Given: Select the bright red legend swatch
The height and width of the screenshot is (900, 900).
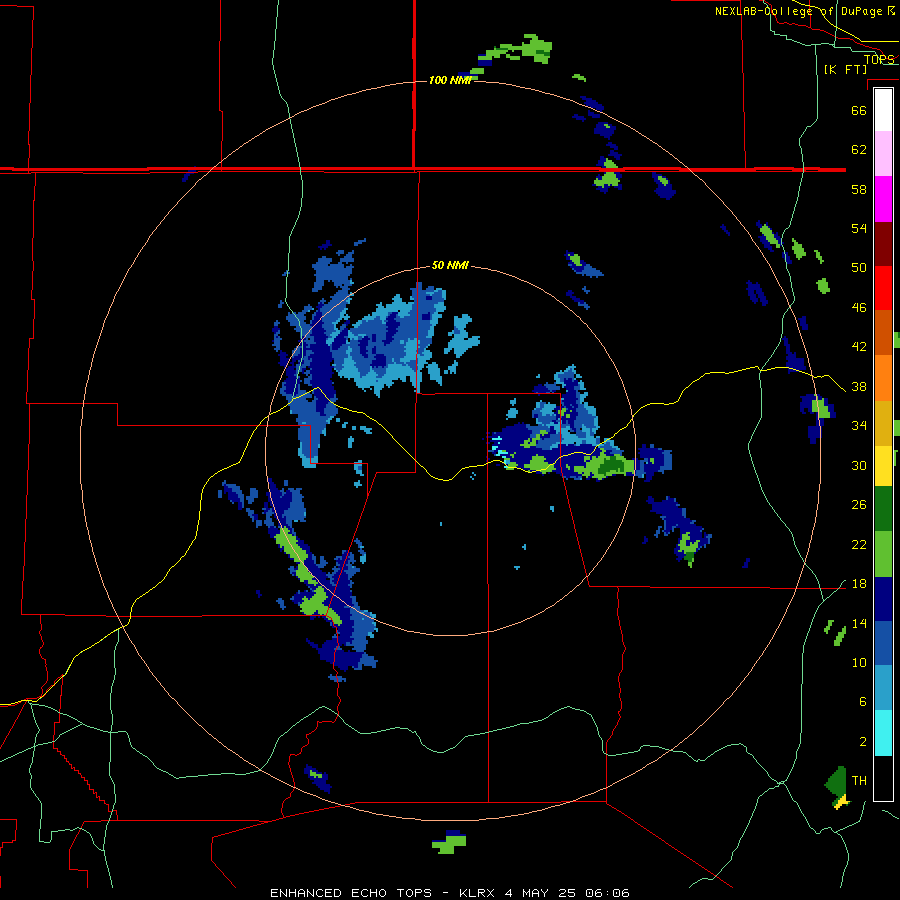Looking at the screenshot, I should [883, 288].
